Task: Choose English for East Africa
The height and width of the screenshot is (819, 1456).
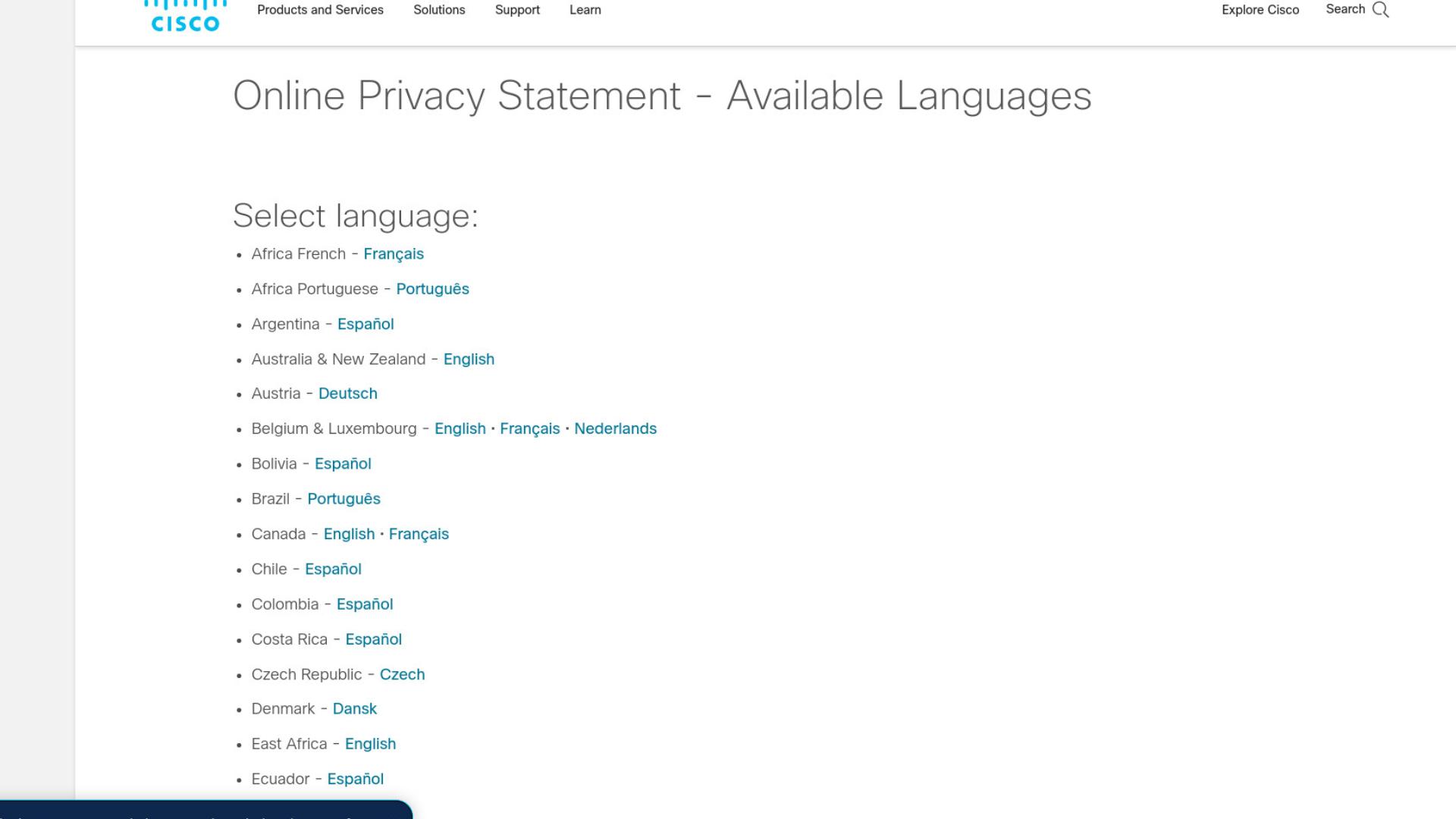Action: [370, 744]
